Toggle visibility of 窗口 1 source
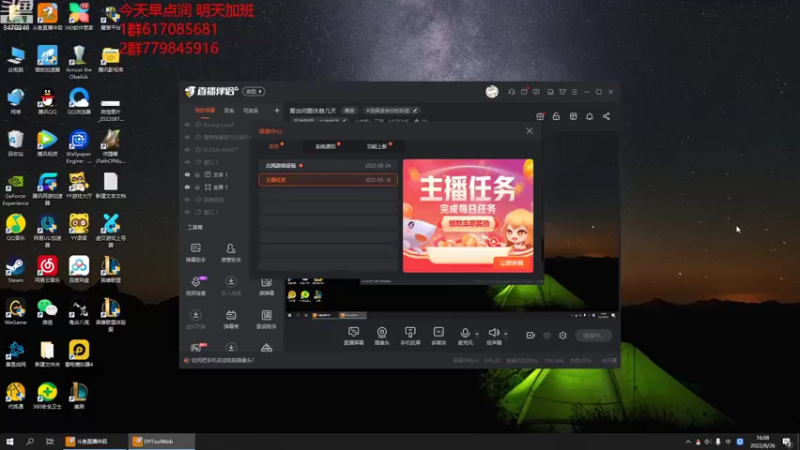800x450 pixels. click(x=187, y=212)
